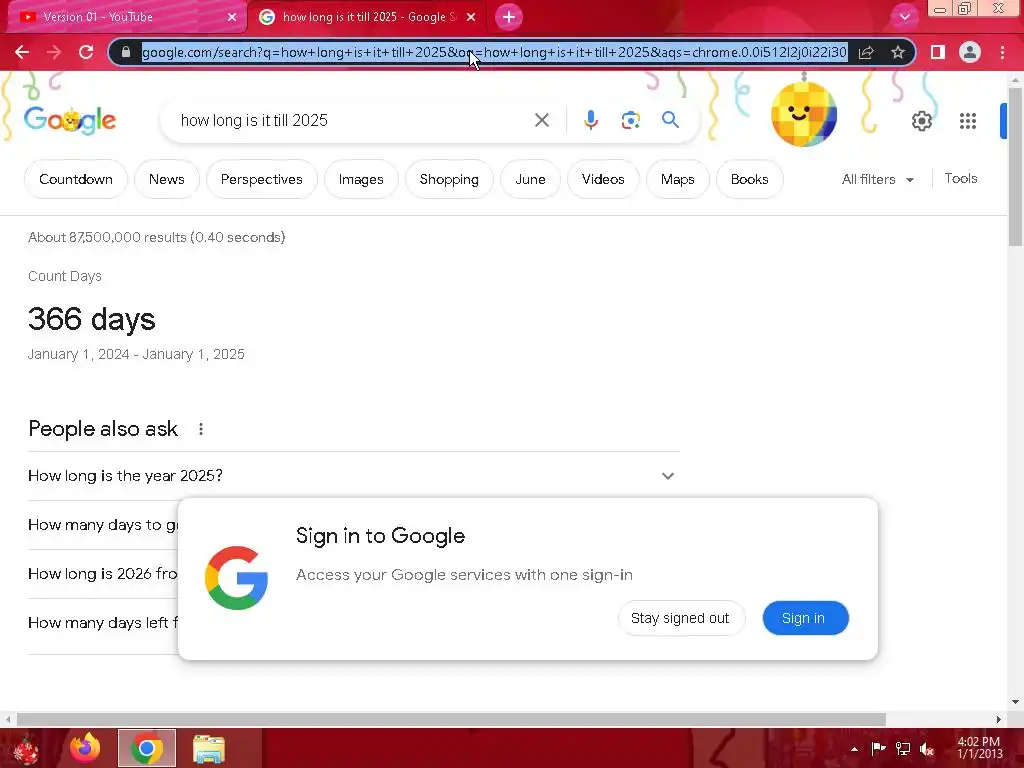Click the Sign in button in popup

805,618
